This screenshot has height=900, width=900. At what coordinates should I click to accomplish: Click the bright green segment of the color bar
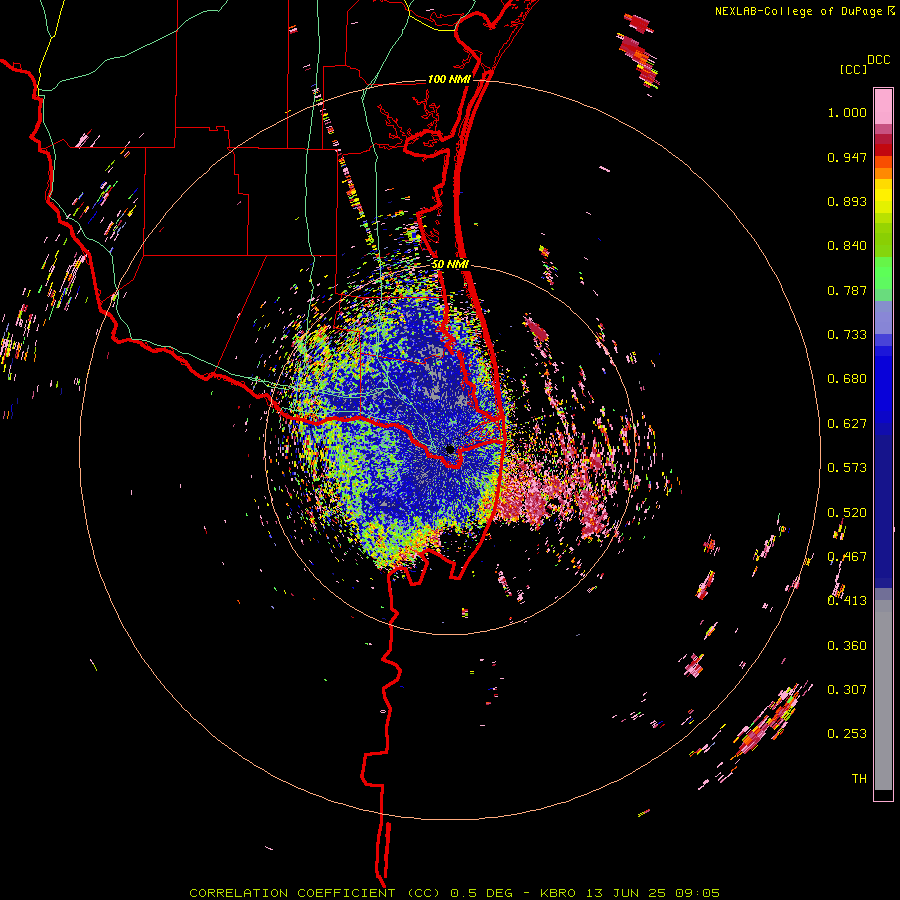tap(883, 273)
